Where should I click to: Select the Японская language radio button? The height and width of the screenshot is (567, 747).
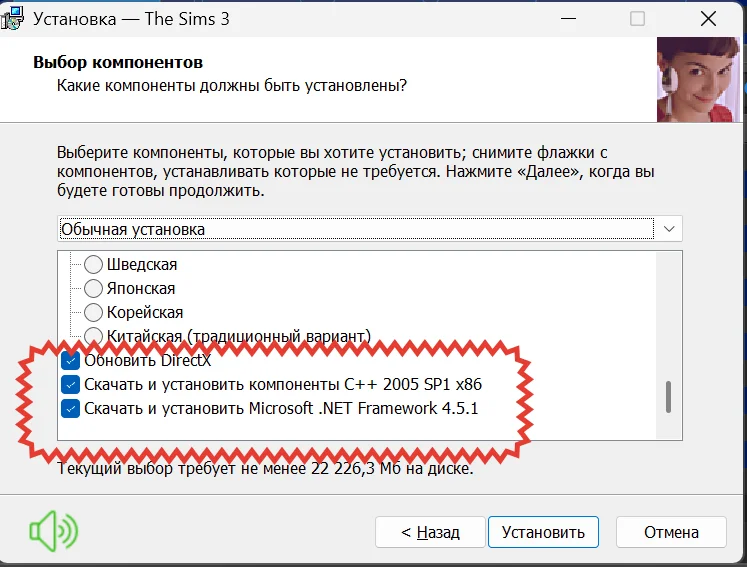93,289
